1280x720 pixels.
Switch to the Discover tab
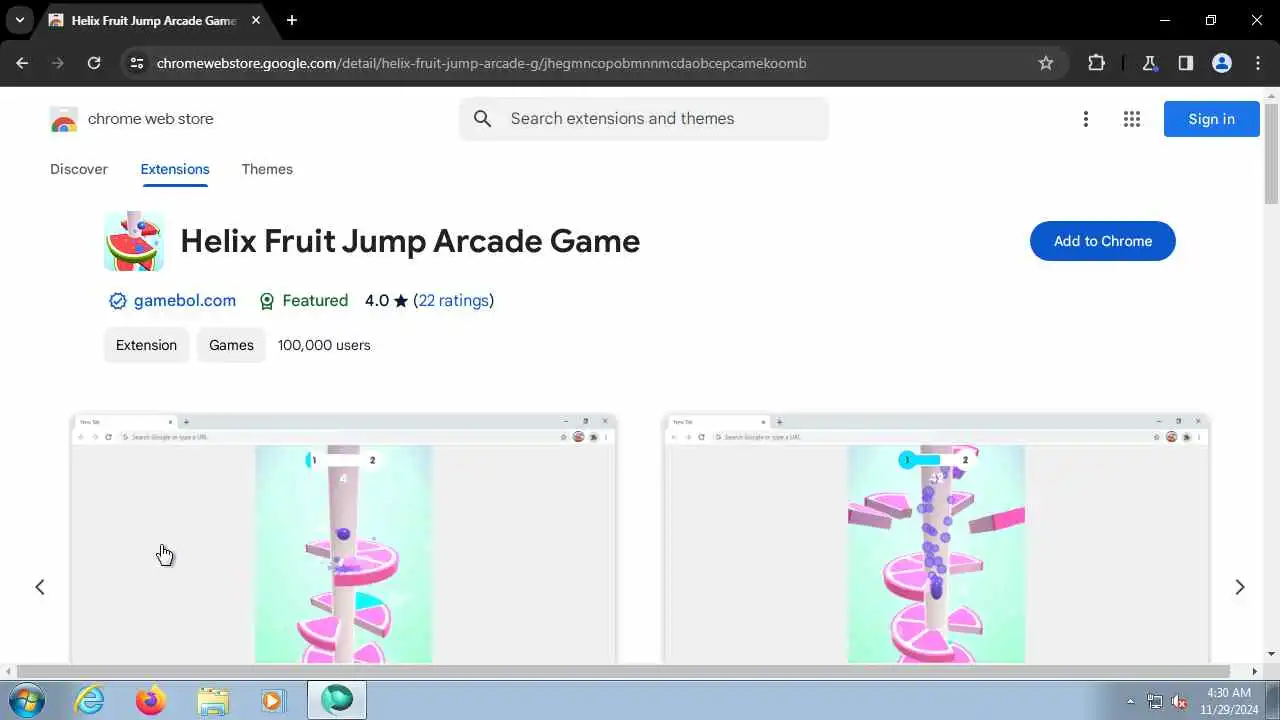coord(79,169)
